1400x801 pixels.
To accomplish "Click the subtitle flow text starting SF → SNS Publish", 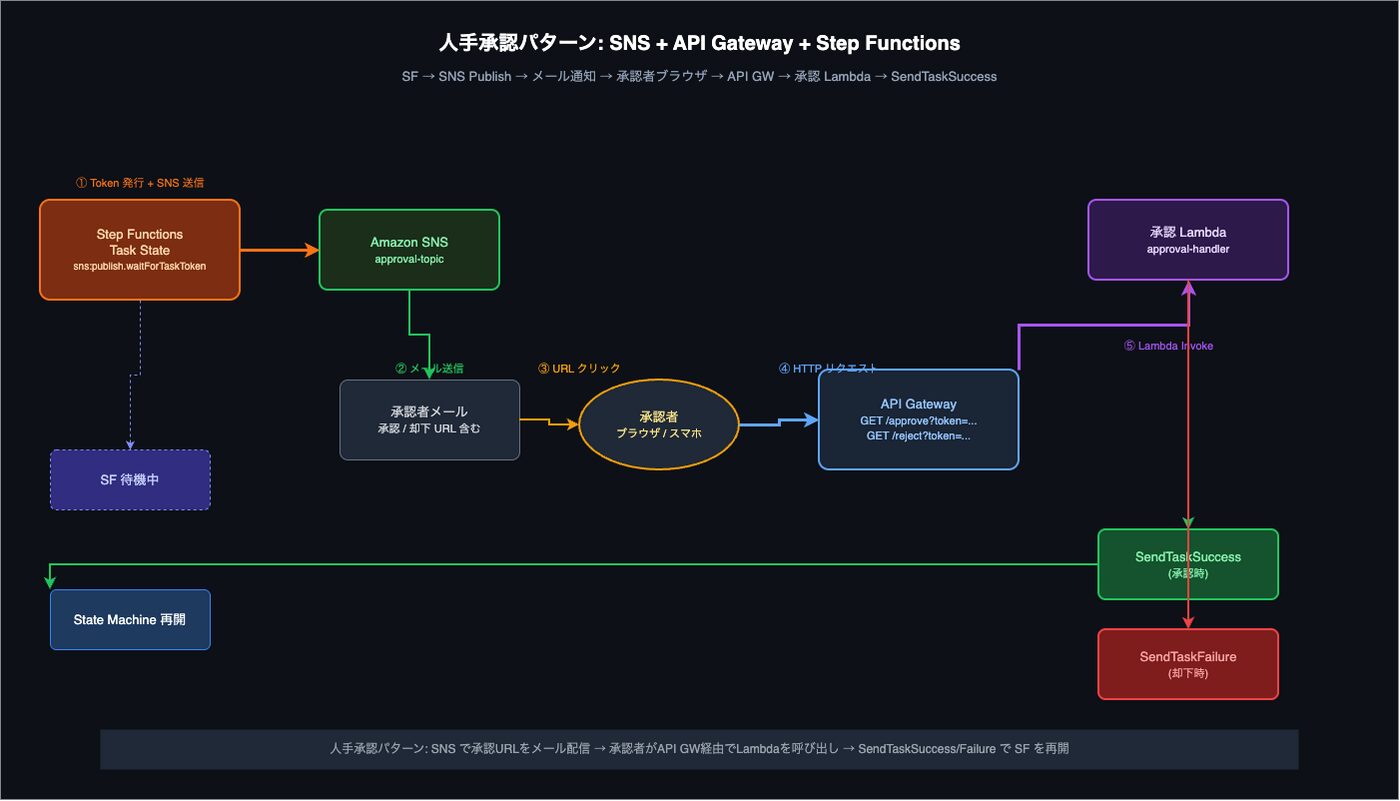I will pos(699,76).
